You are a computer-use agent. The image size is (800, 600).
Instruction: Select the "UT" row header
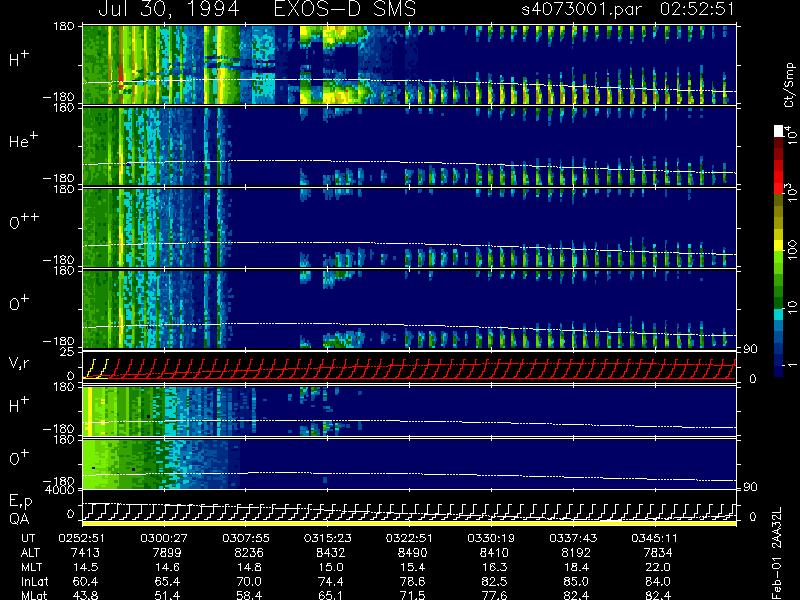tap(29, 538)
